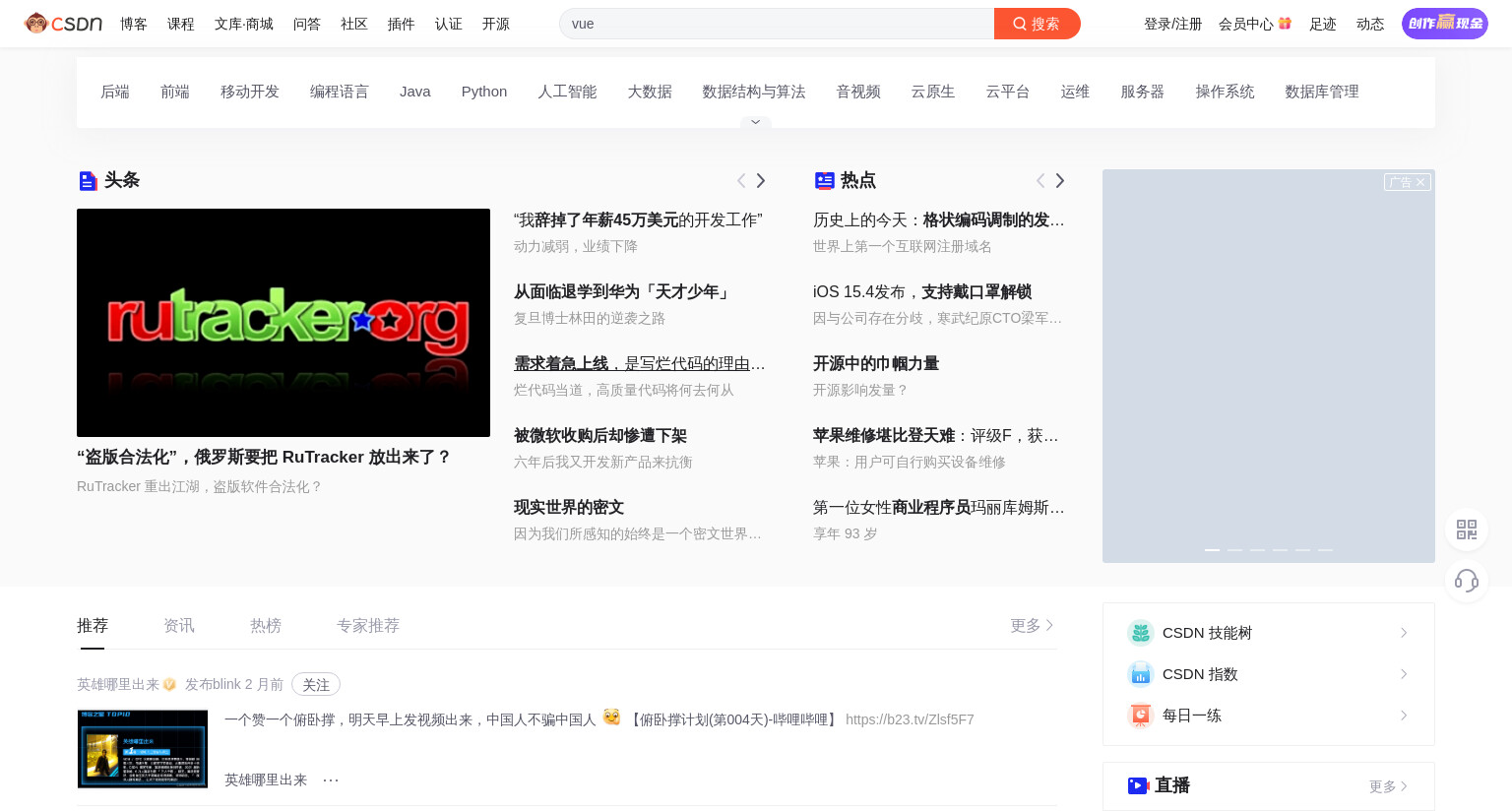Open the three-dot menu beside 英雄哪里出来
The width and height of the screenshot is (1512, 811).
[x=331, y=780]
